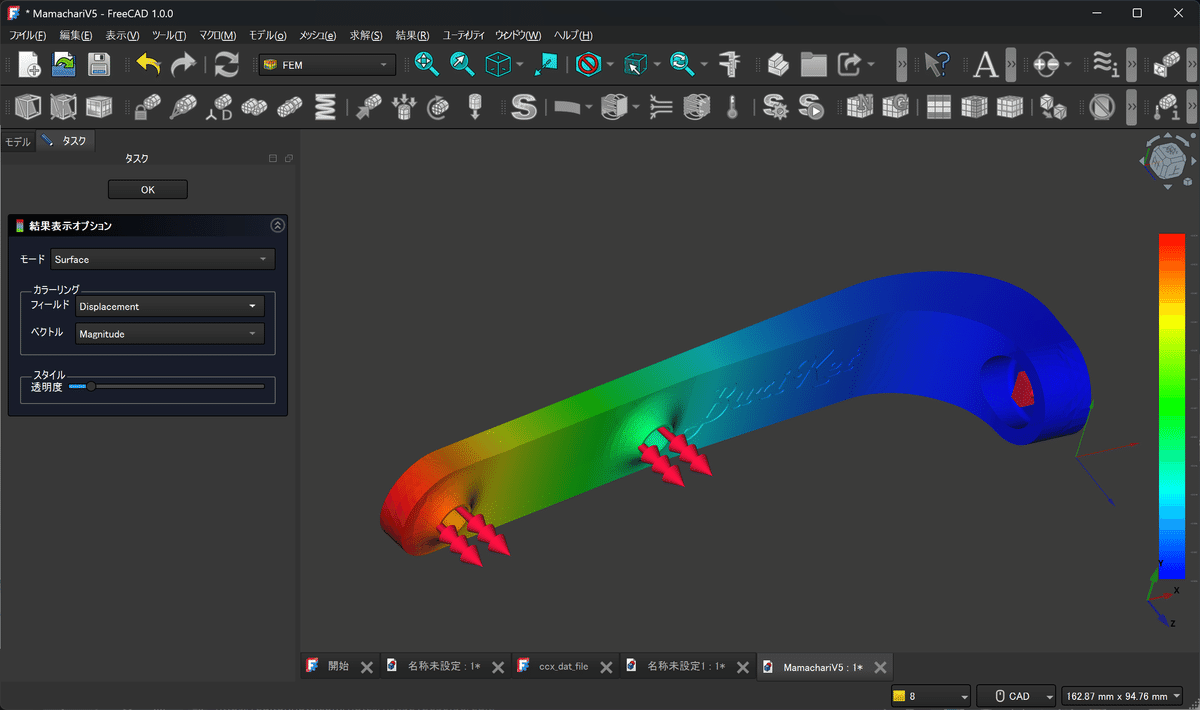Click the navigation cube in 3D view
Image resolution: width=1200 pixels, height=710 pixels.
tap(1167, 161)
